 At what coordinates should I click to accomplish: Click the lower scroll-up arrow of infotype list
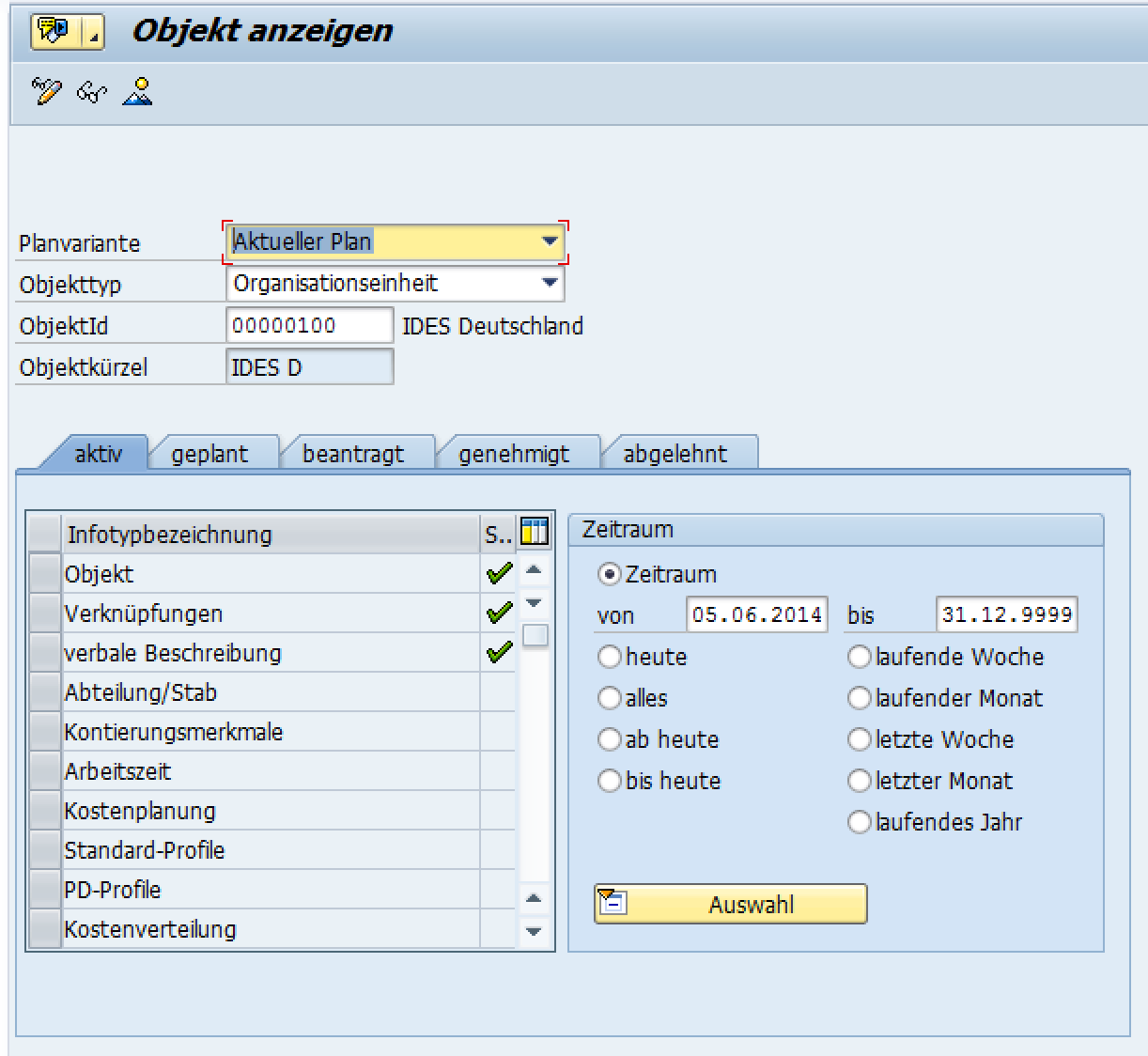[x=534, y=899]
